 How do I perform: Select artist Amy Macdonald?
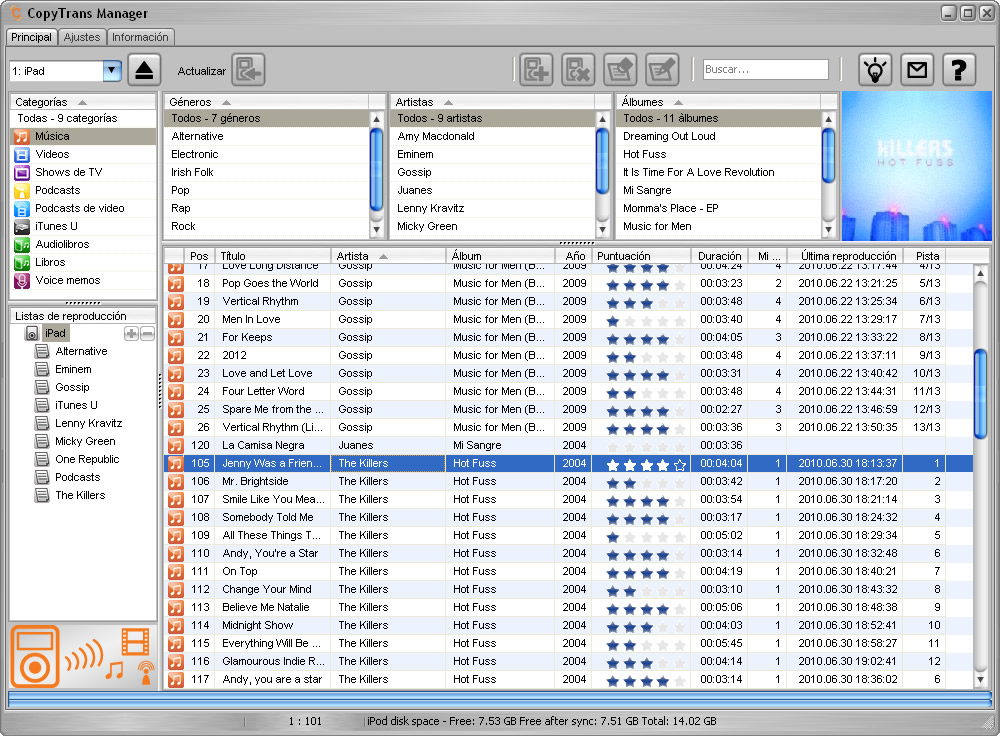[x=492, y=136]
